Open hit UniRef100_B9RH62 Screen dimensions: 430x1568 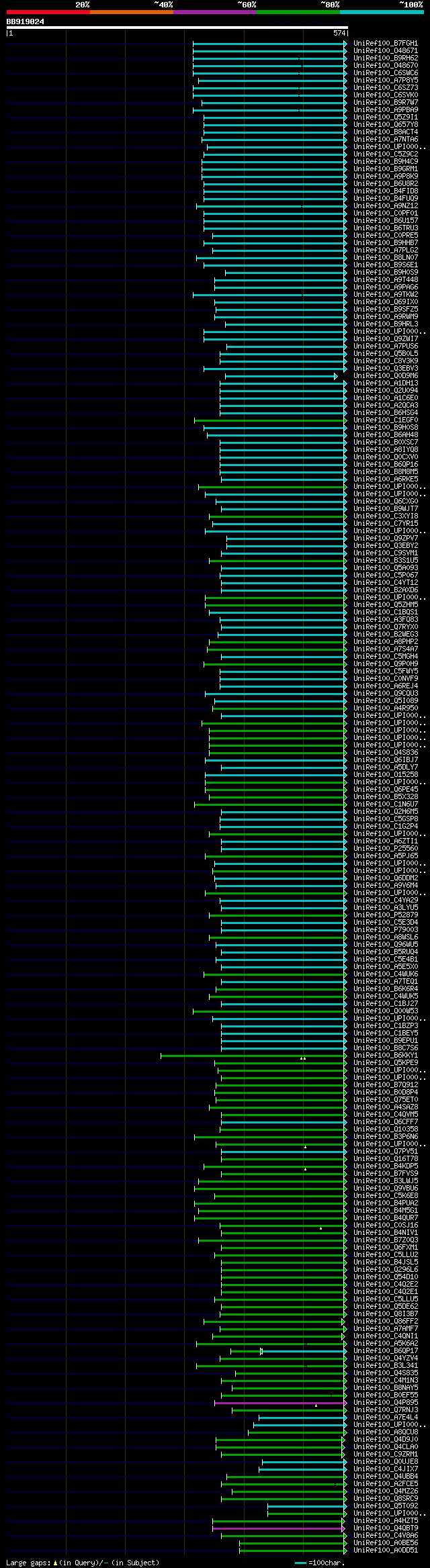[x=386, y=58]
